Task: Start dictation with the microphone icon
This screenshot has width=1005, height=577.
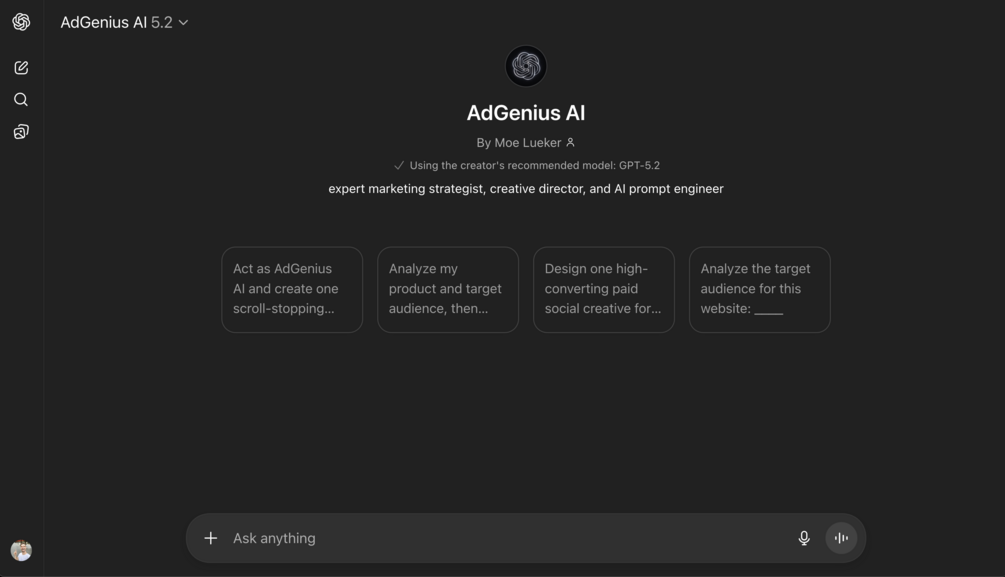Action: click(804, 538)
